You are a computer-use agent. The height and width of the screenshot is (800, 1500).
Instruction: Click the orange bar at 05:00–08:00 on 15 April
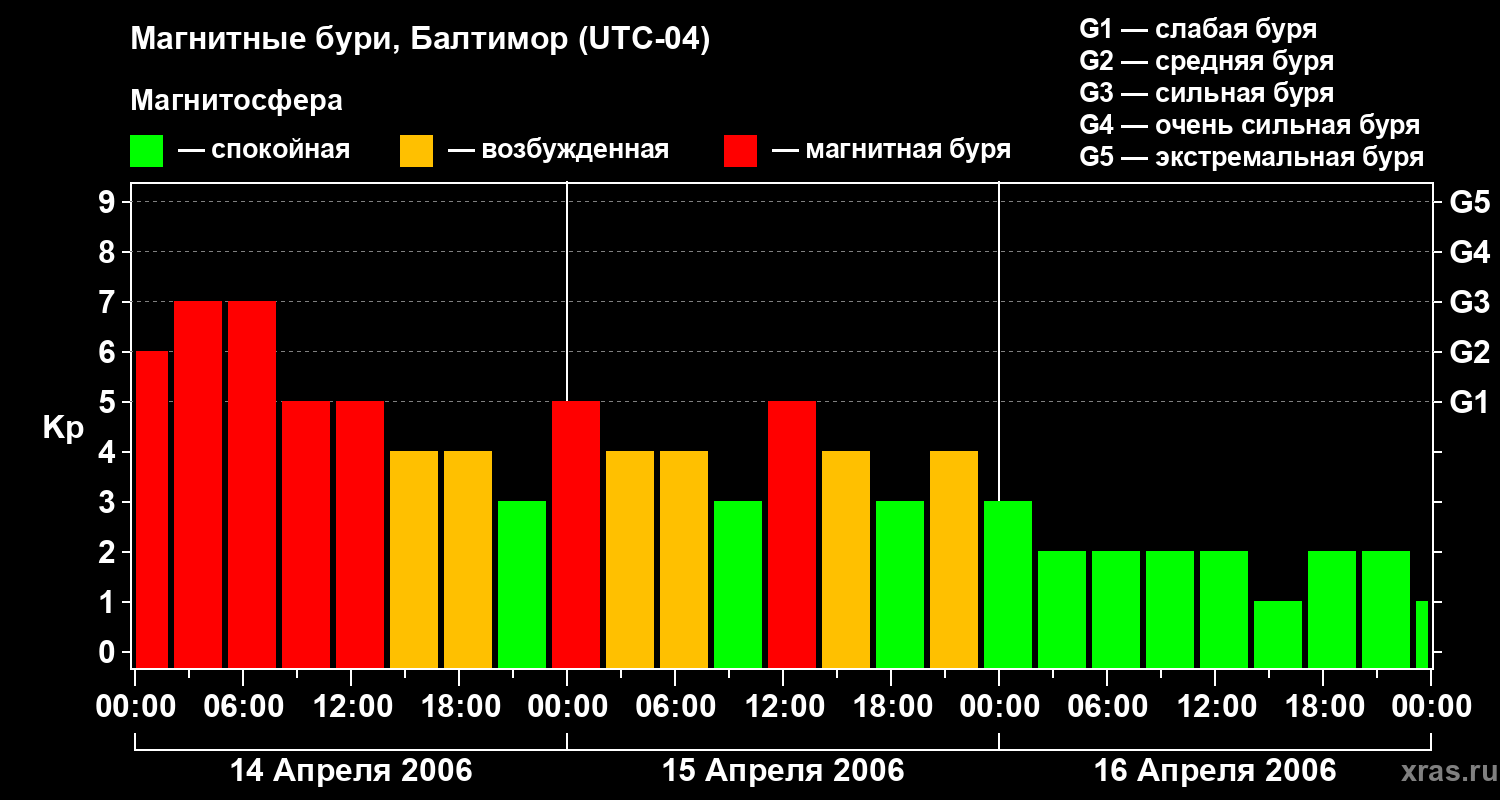tap(684, 560)
